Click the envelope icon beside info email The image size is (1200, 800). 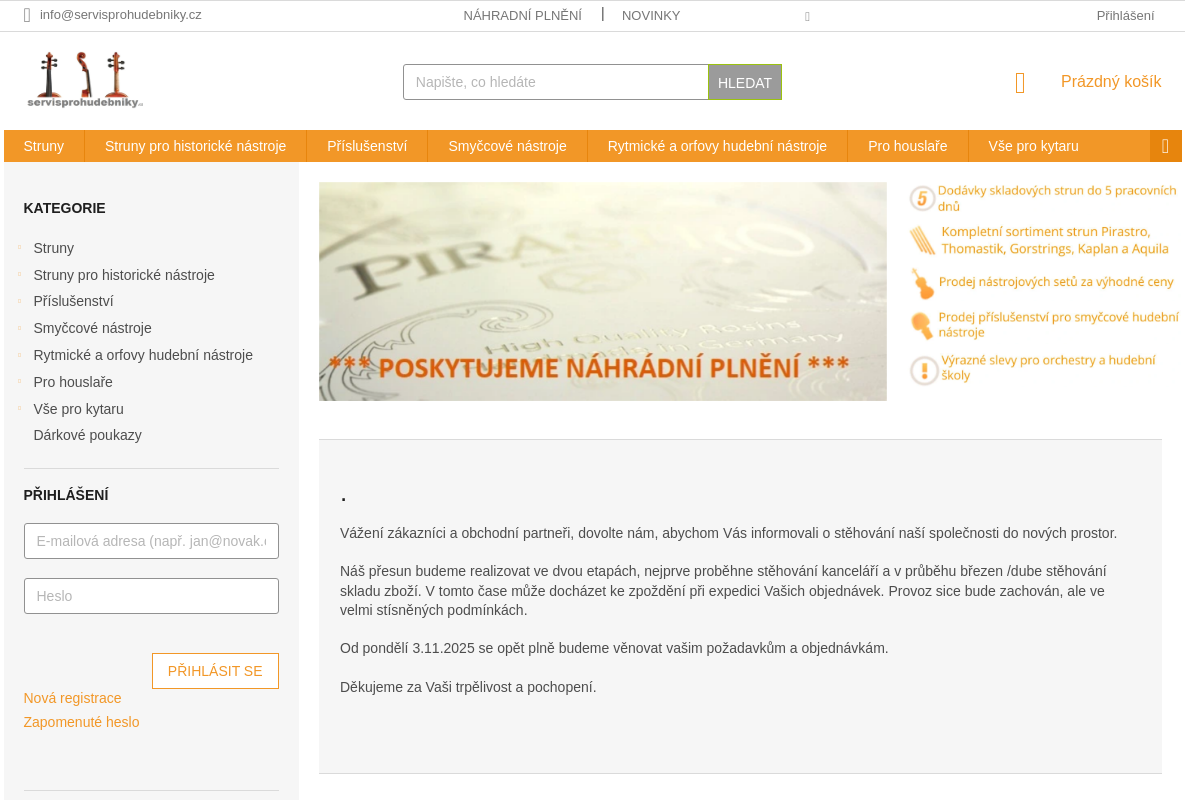[x=27, y=15]
